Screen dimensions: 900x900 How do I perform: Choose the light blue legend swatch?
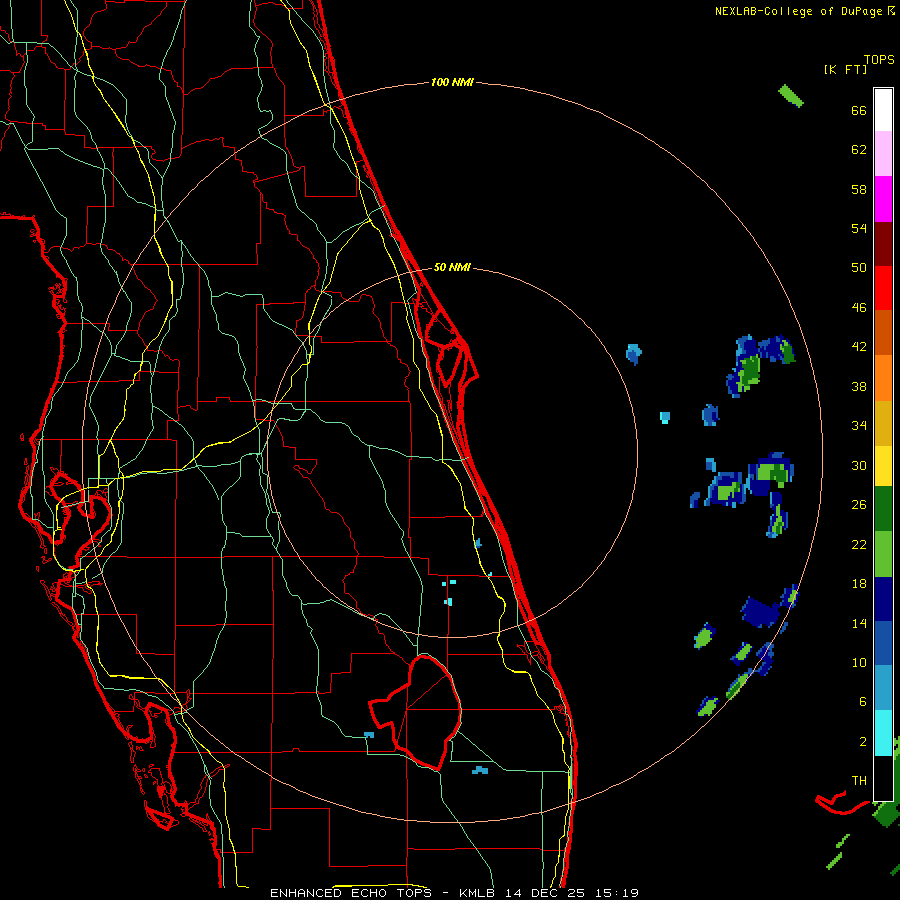[x=883, y=688]
